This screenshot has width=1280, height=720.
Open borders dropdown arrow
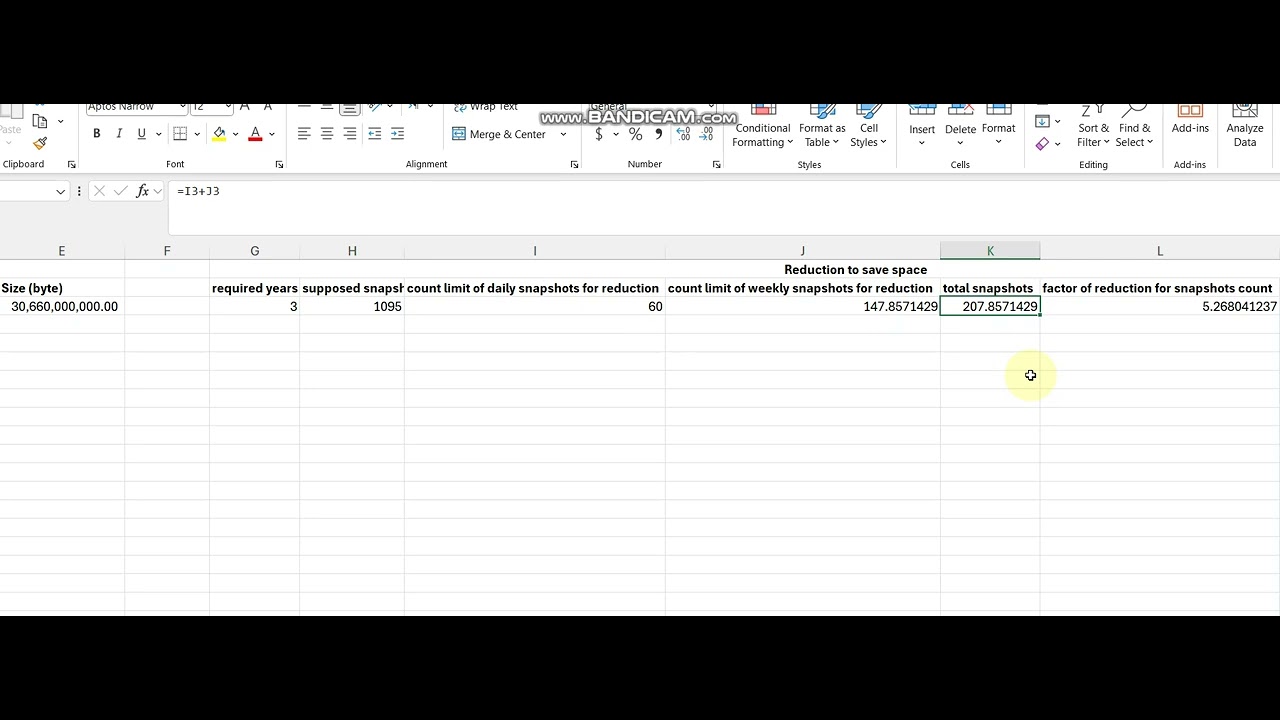[x=197, y=134]
